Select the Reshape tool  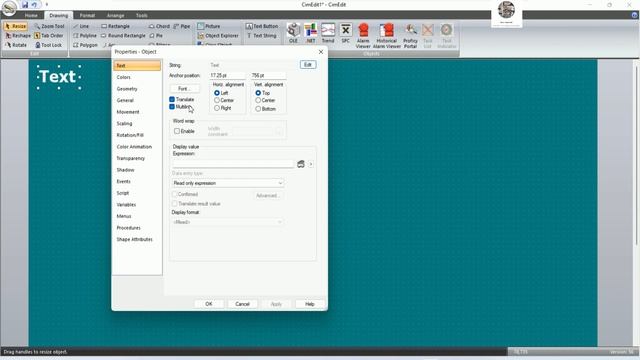[x=18, y=36]
